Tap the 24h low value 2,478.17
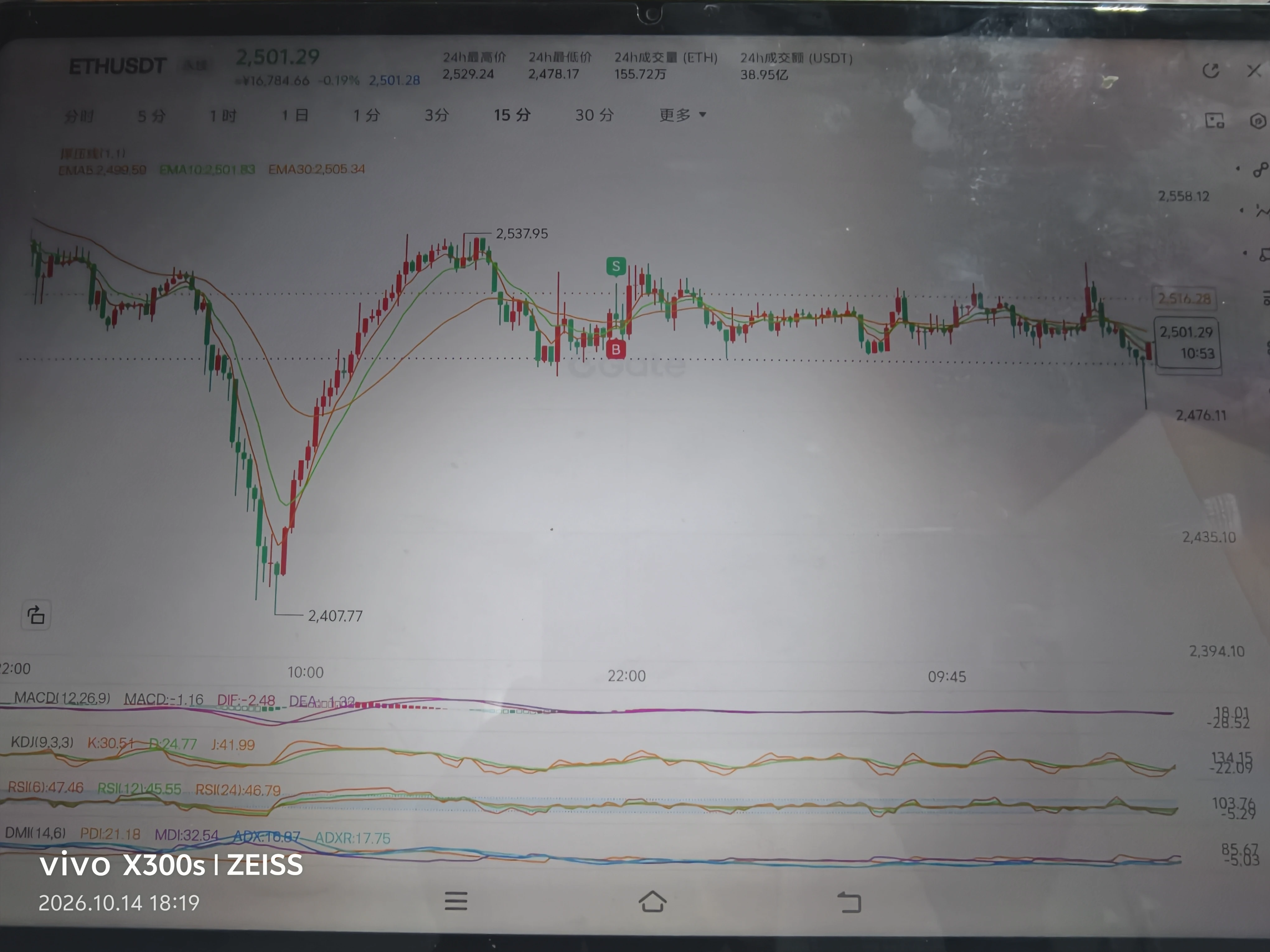The image size is (1270, 952). pos(553,74)
